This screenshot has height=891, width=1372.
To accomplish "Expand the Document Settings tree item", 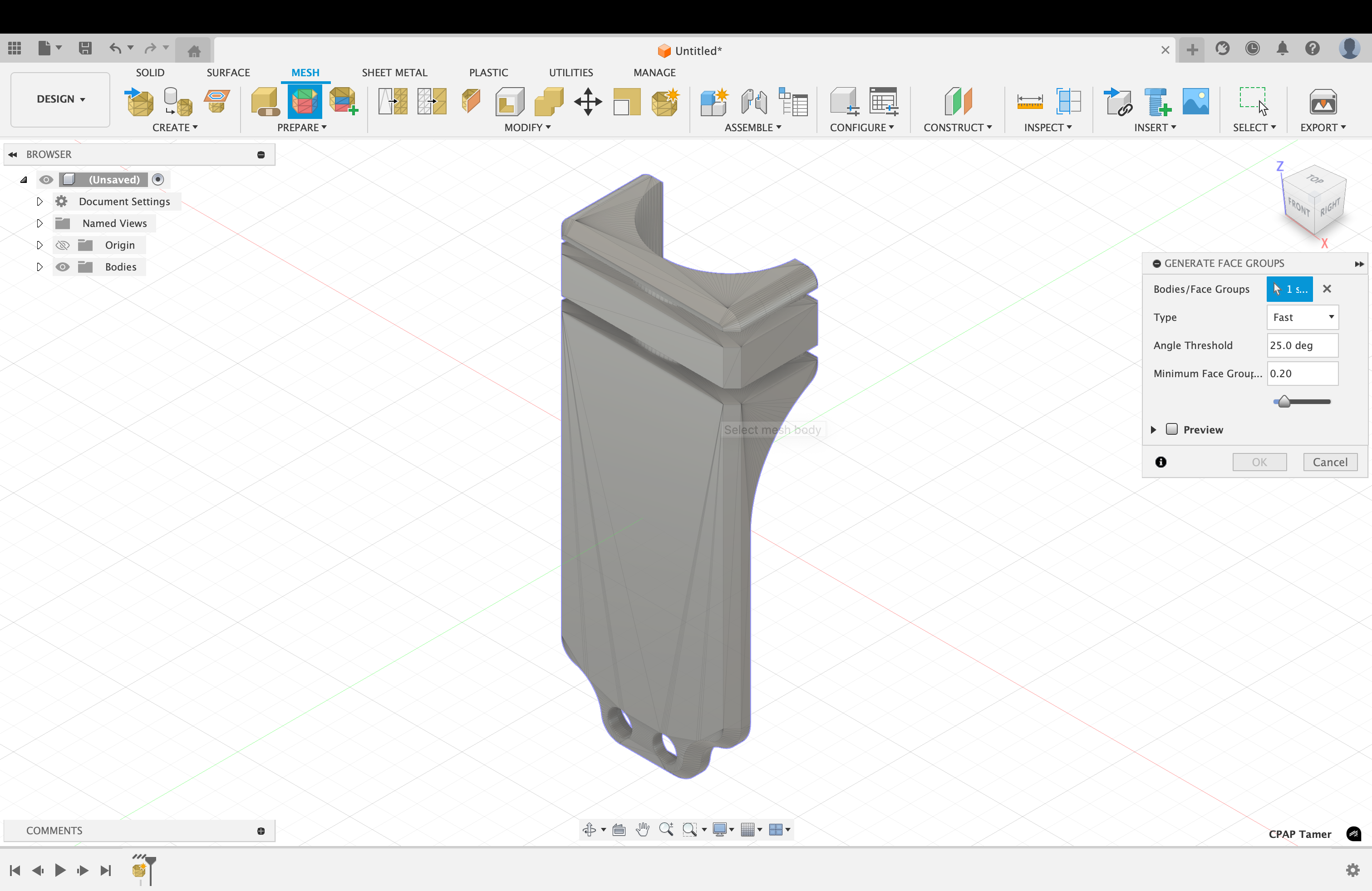I will [x=39, y=201].
